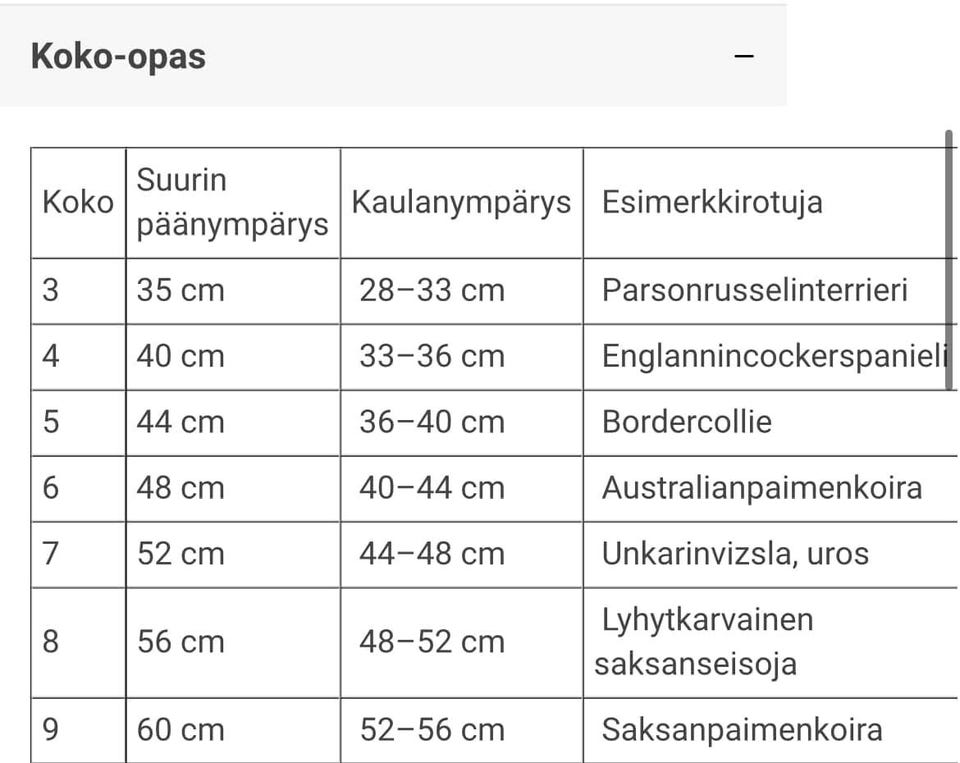Click the 60 cm head circumference cell

(181, 729)
